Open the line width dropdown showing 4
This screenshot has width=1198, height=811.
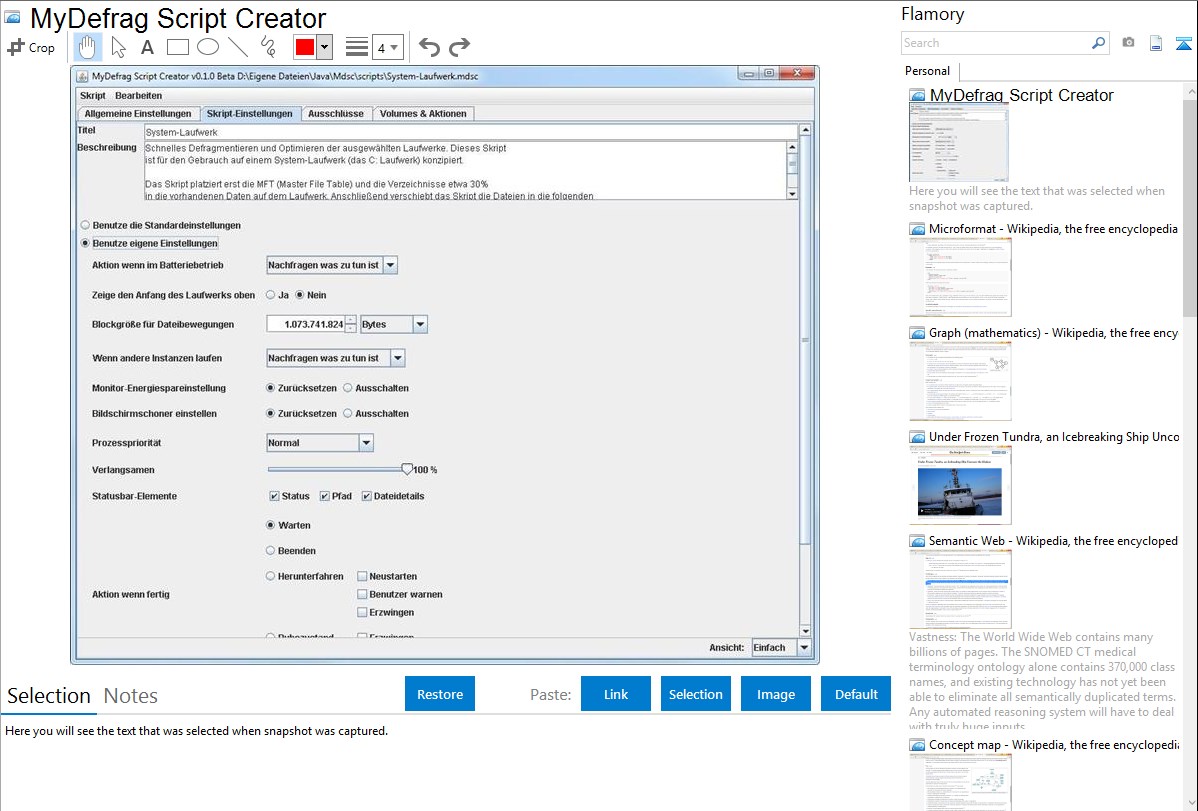click(387, 47)
